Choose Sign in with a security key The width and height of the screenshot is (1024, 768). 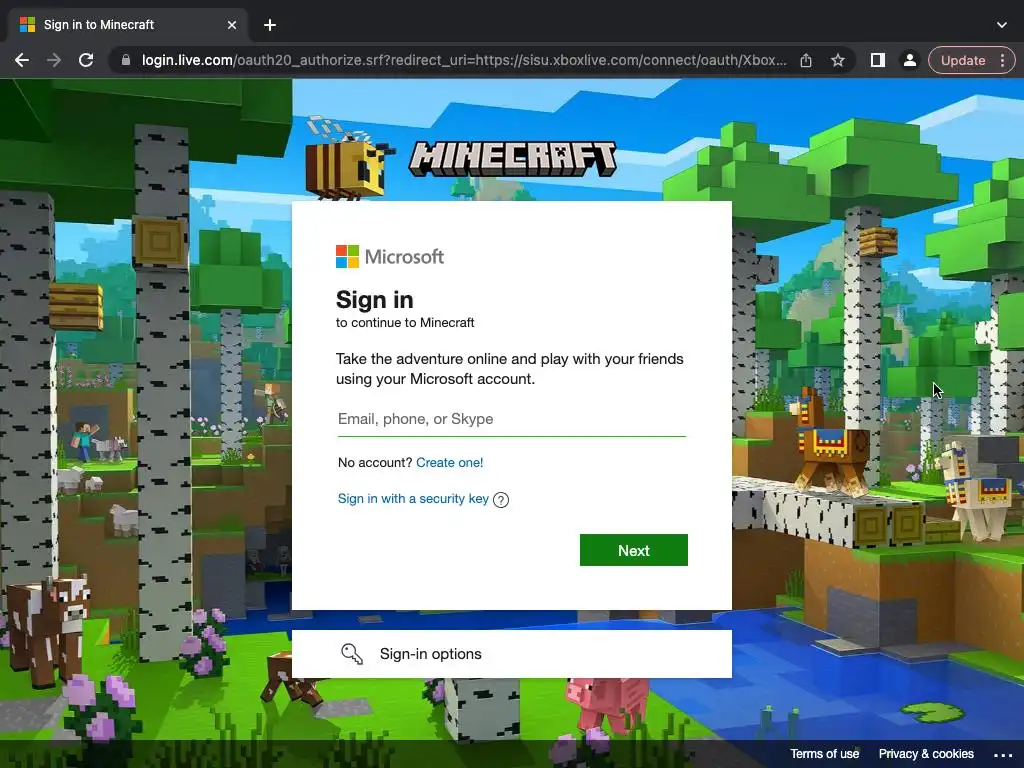pos(413,499)
